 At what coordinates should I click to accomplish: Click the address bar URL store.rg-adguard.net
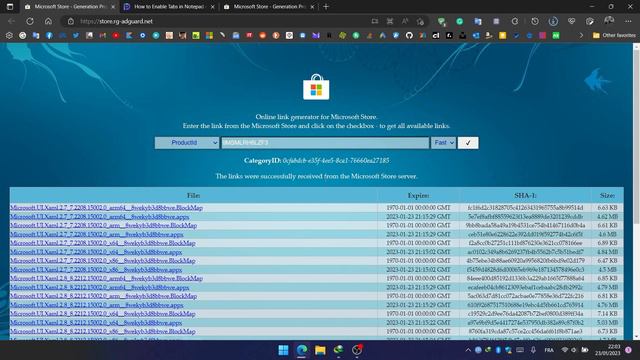click(116, 21)
